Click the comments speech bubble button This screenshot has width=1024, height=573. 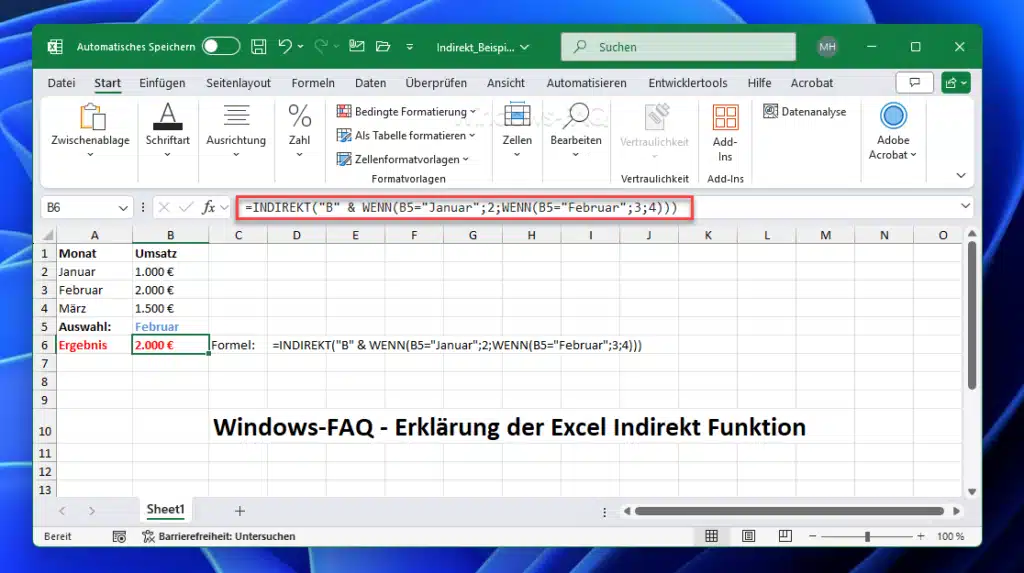[x=914, y=83]
